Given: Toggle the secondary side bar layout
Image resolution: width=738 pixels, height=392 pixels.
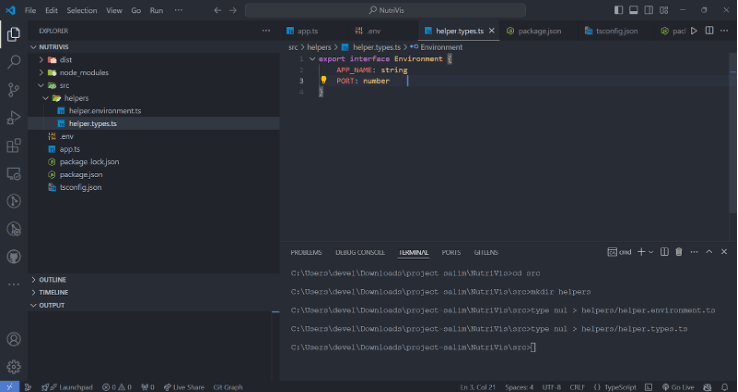Looking at the screenshot, I should pos(649,10).
